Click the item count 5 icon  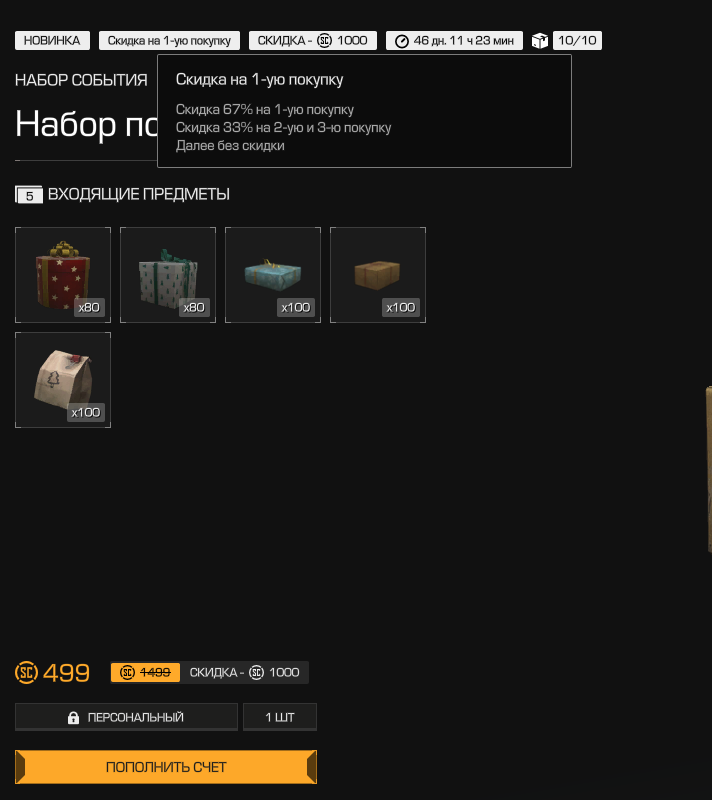click(x=29, y=195)
